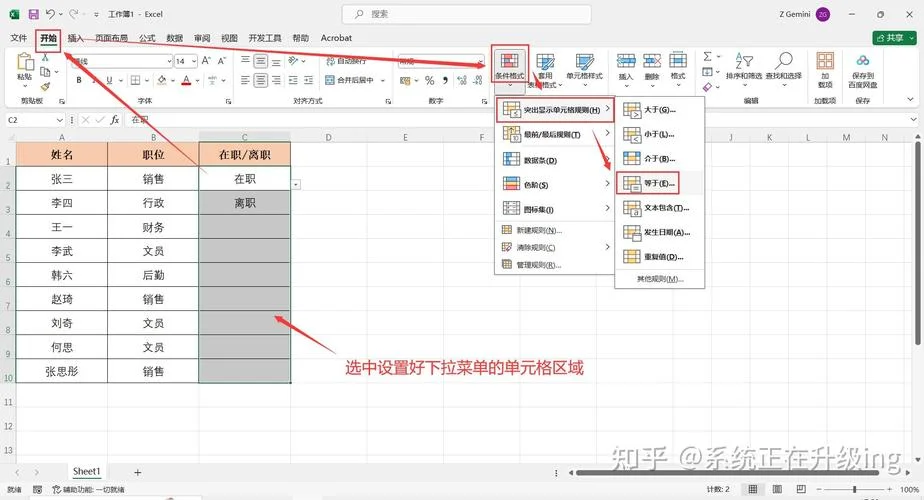Open the Sheet1 worksheet tab
Viewport: 924px width, 500px height.
coord(87,472)
